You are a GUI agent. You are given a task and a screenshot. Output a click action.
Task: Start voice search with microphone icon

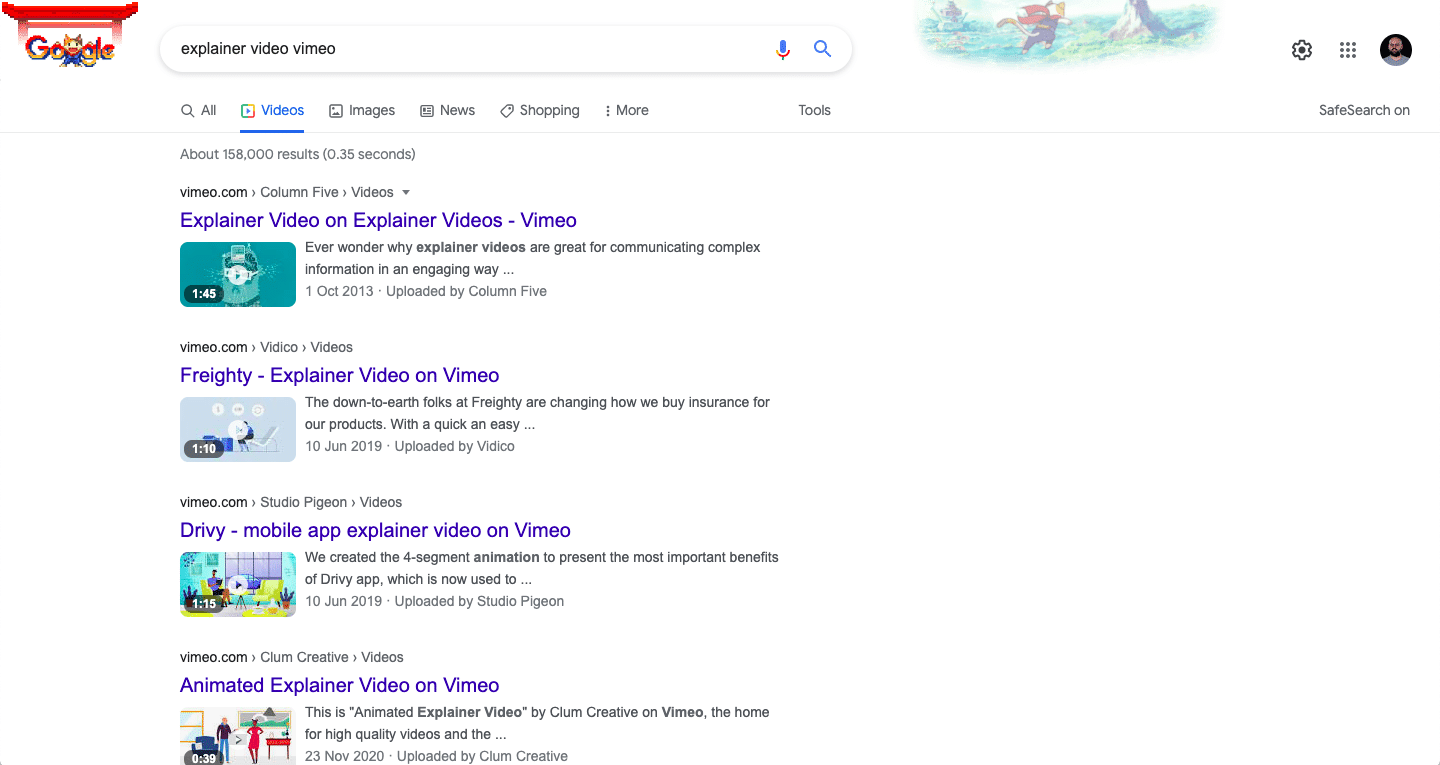pyautogui.click(x=783, y=49)
